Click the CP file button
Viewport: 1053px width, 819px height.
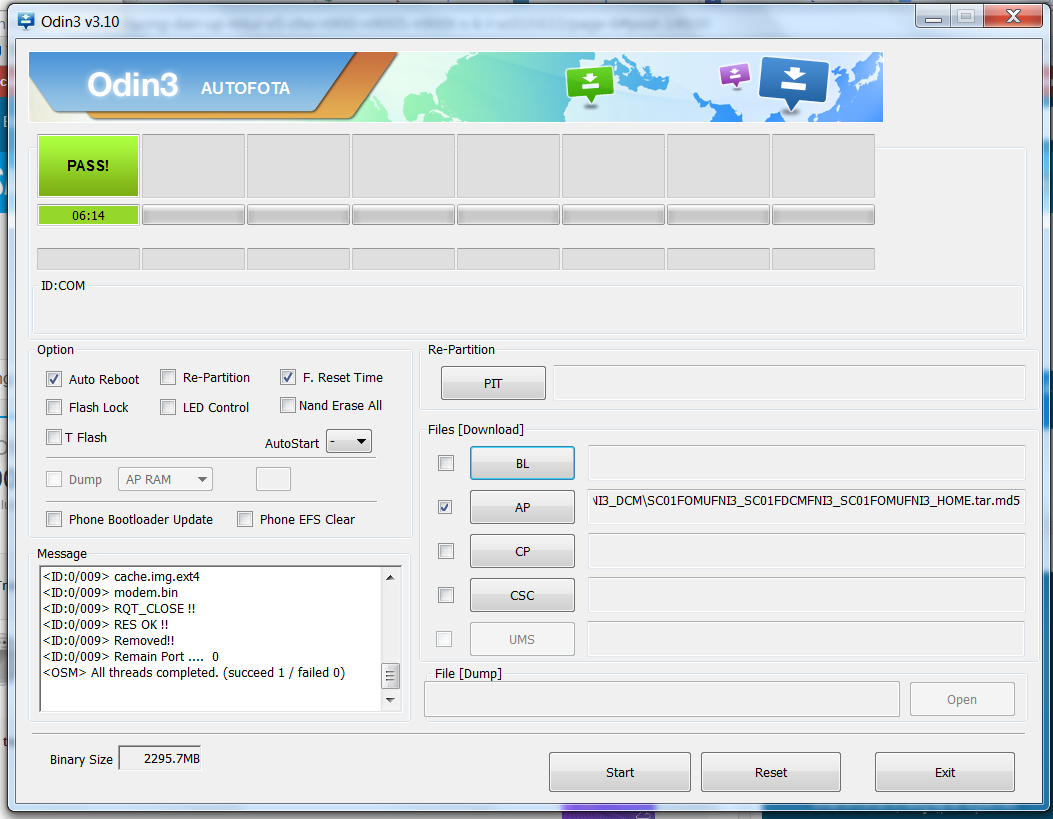(522, 551)
